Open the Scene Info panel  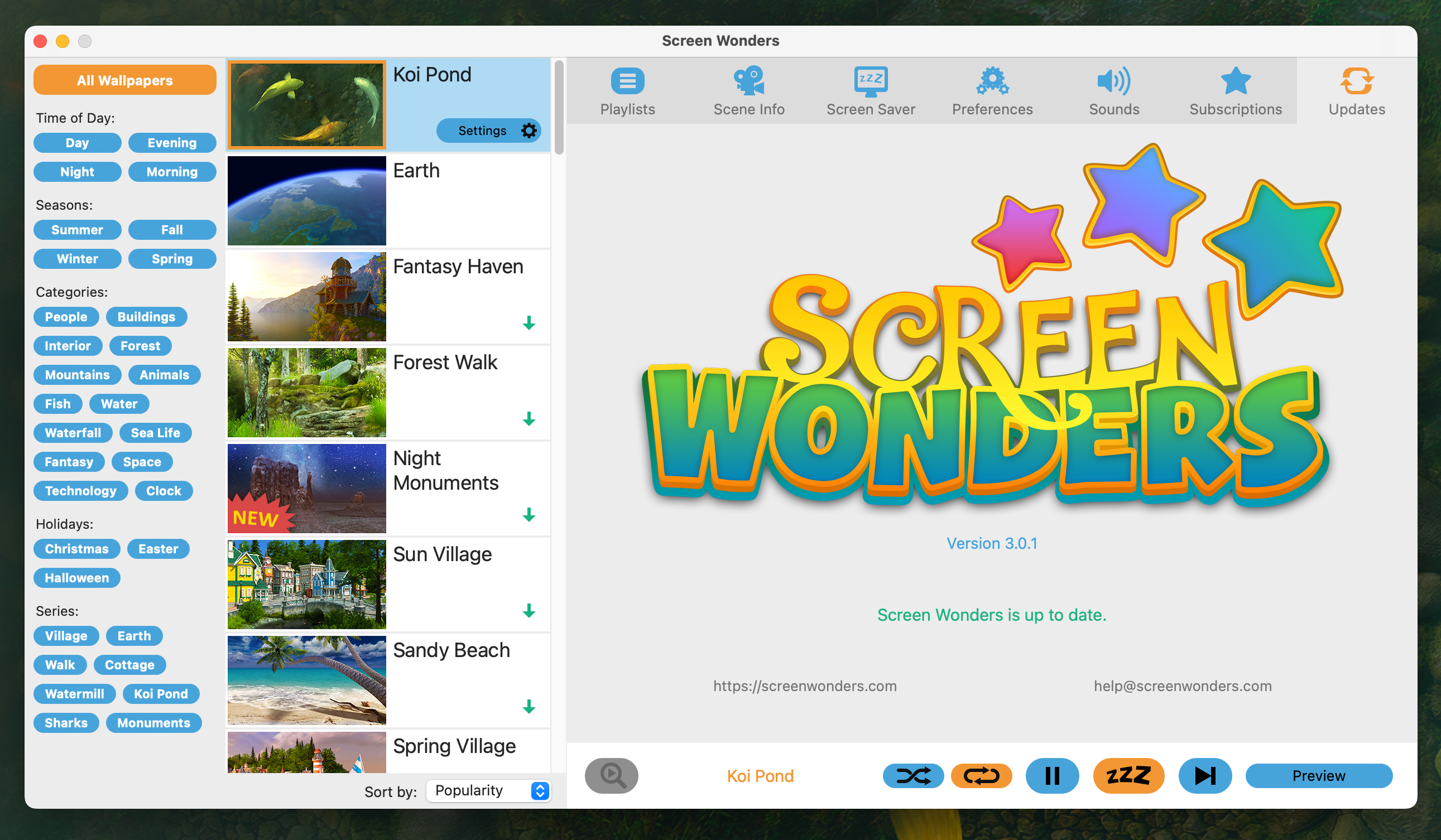pos(748,91)
